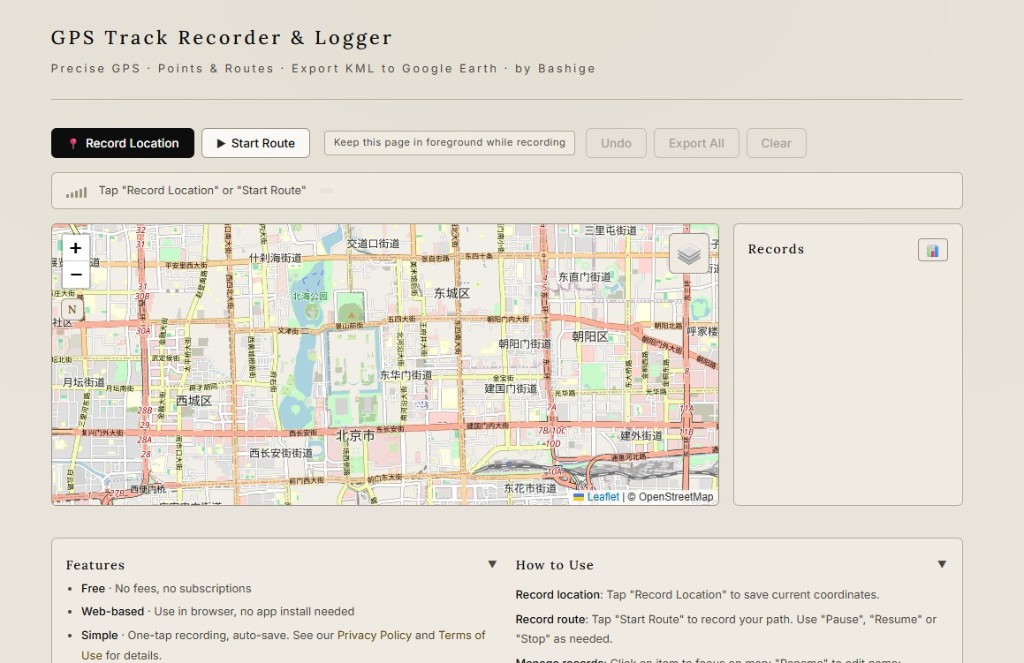Viewport: 1024px width, 663px height.
Task: Click the 建外街道 map label
Action: 641,436
